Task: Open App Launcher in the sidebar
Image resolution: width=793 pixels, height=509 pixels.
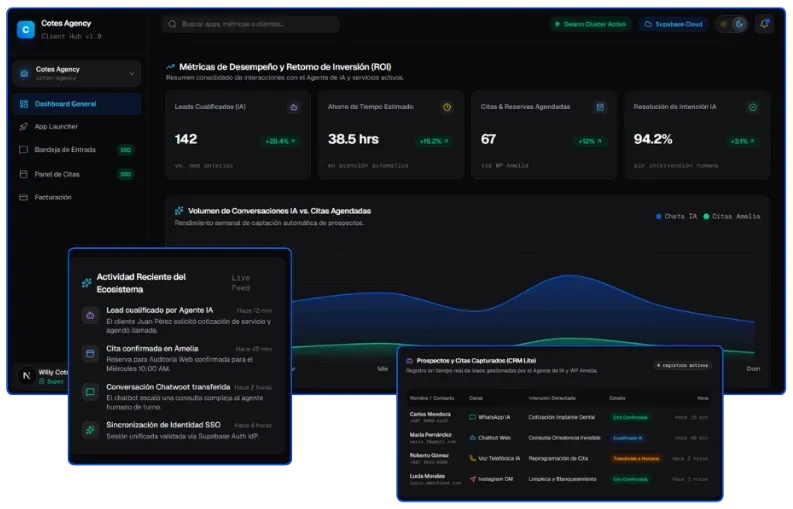Action: click(77, 126)
